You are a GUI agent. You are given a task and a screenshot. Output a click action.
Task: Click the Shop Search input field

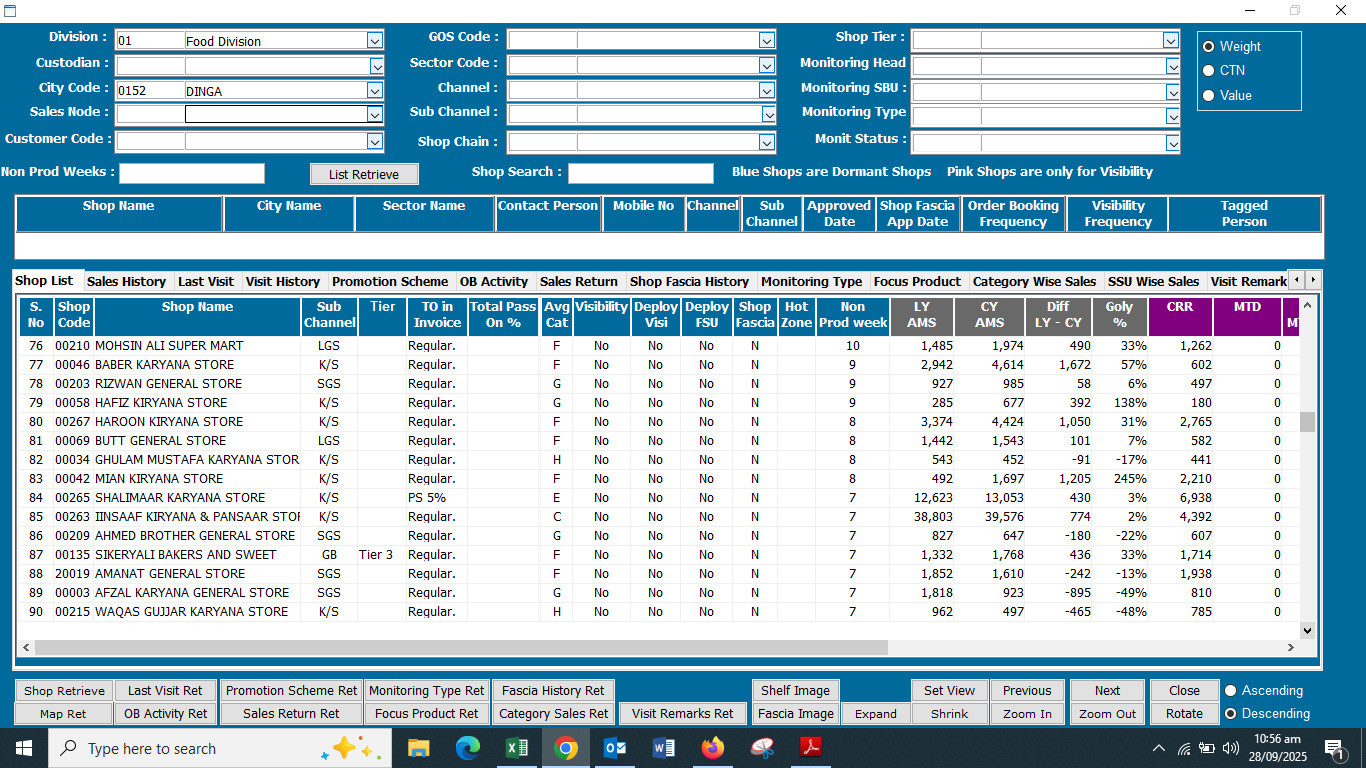641,173
